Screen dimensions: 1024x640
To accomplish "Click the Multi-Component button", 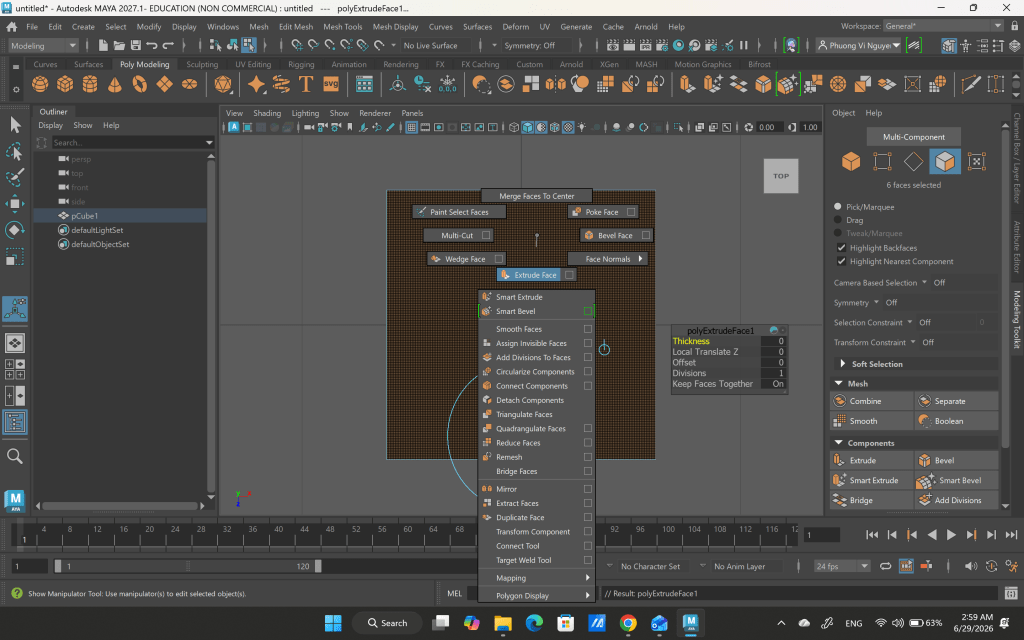I will point(914,137).
